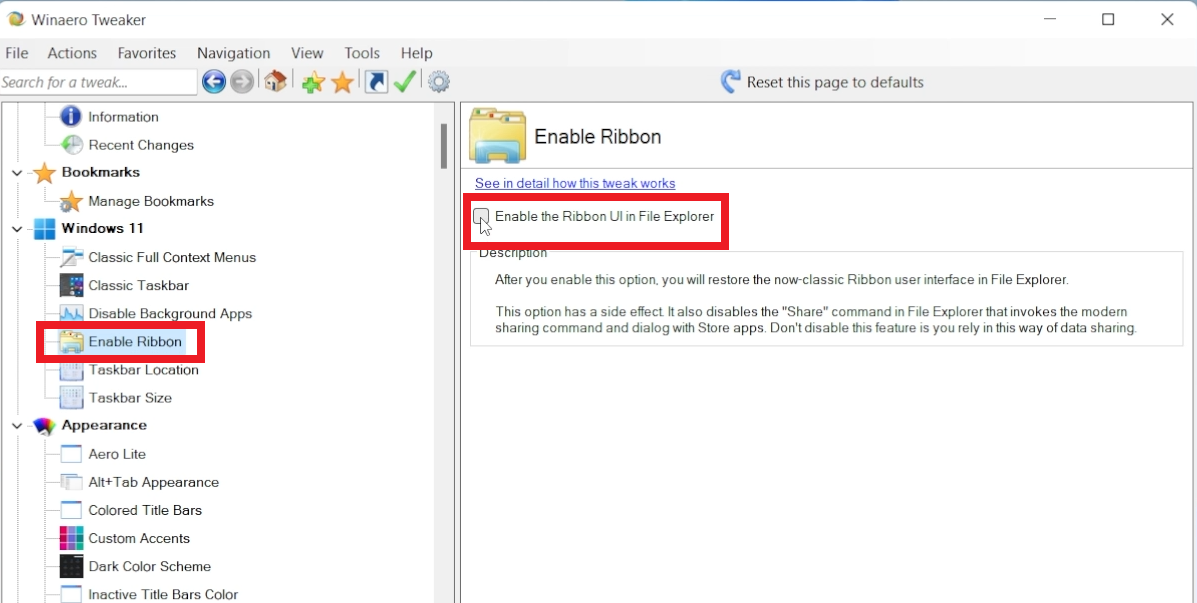Click the Enable Ribbon folder icon
Viewport: 1197px width, 603px height.
point(68,341)
